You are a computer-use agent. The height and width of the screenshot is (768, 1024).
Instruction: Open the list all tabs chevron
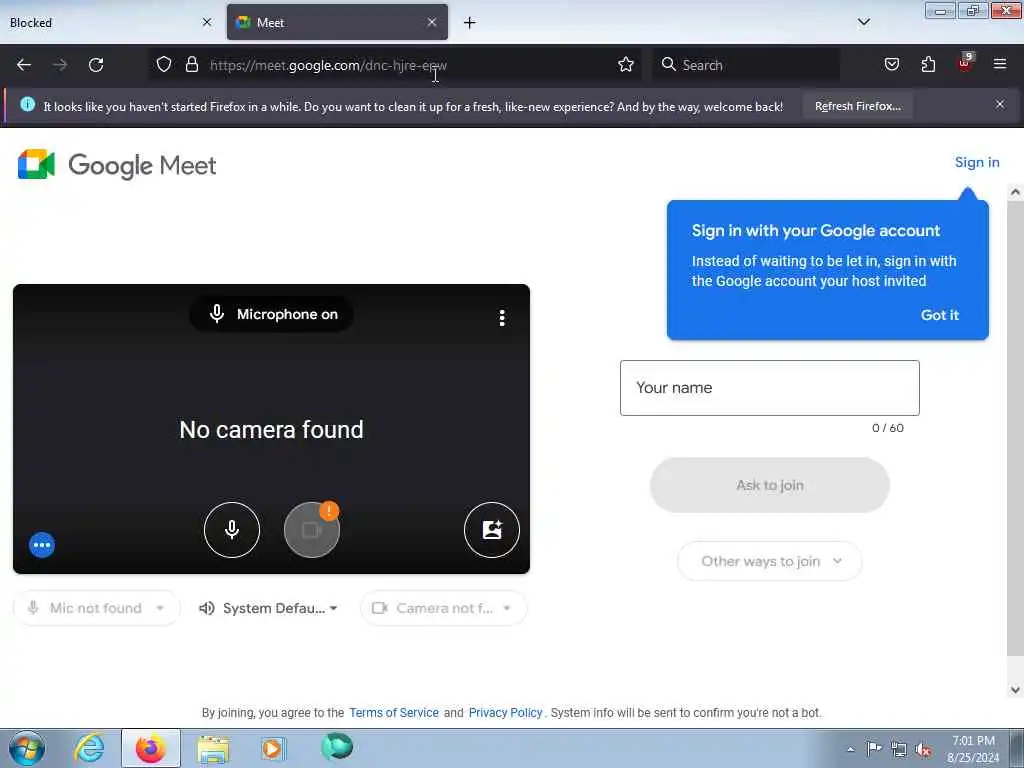point(863,22)
